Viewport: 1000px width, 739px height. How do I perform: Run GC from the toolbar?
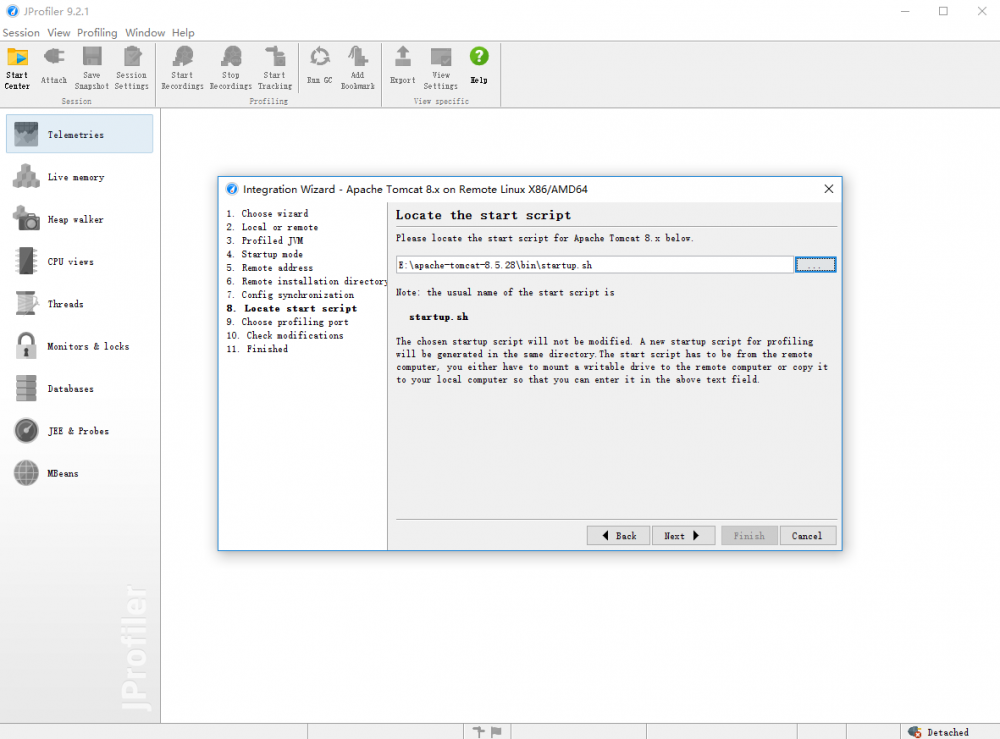coord(320,66)
